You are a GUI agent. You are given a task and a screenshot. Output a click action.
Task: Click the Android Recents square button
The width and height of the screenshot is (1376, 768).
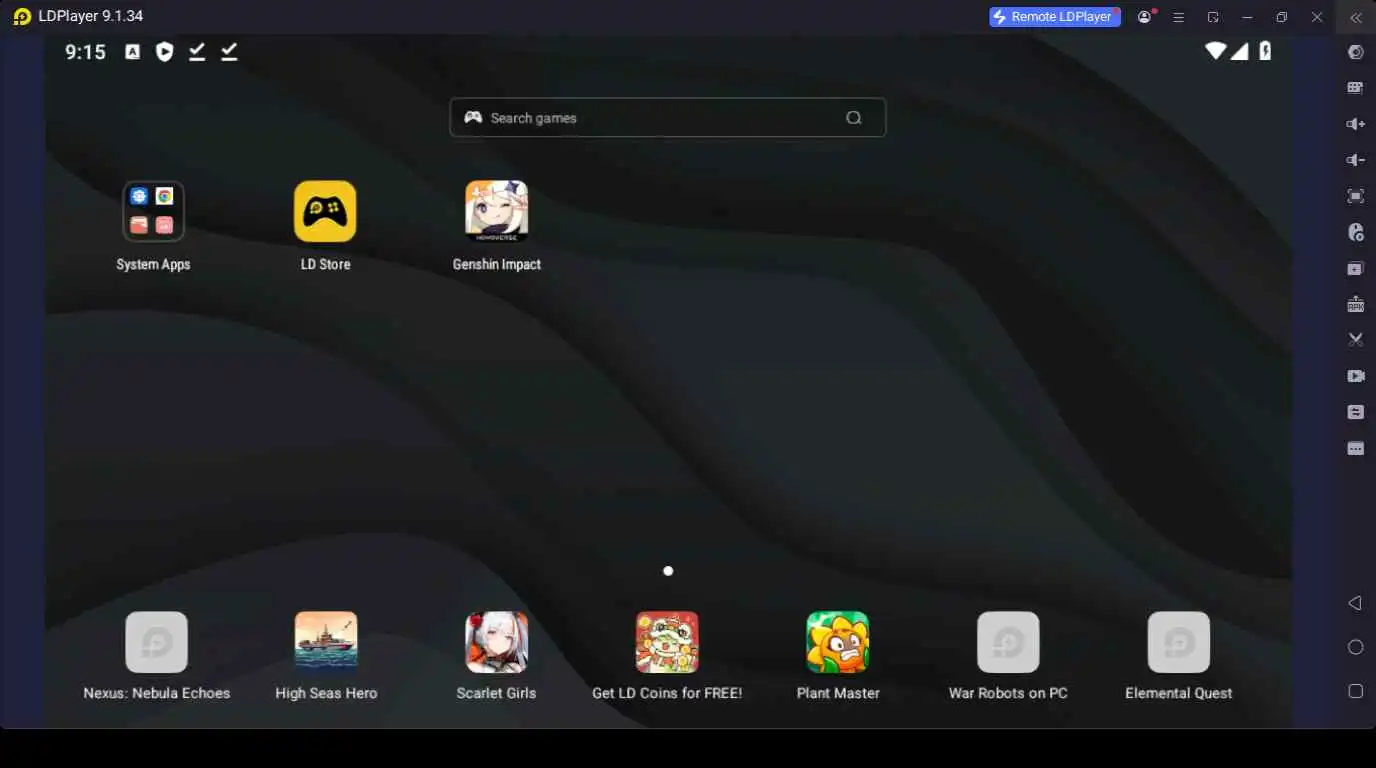pos(1356,691)
